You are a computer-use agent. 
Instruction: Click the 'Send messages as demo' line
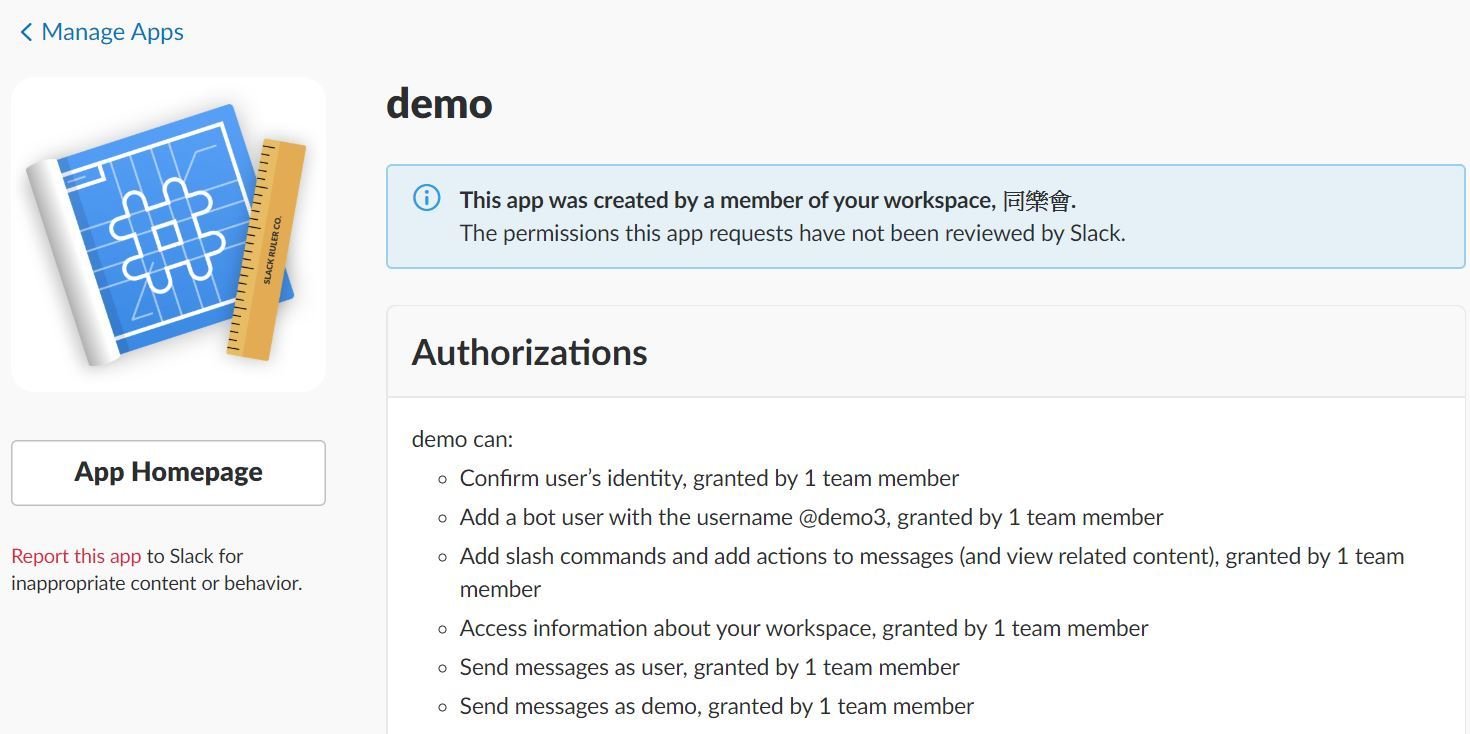[x=716, y=706]
